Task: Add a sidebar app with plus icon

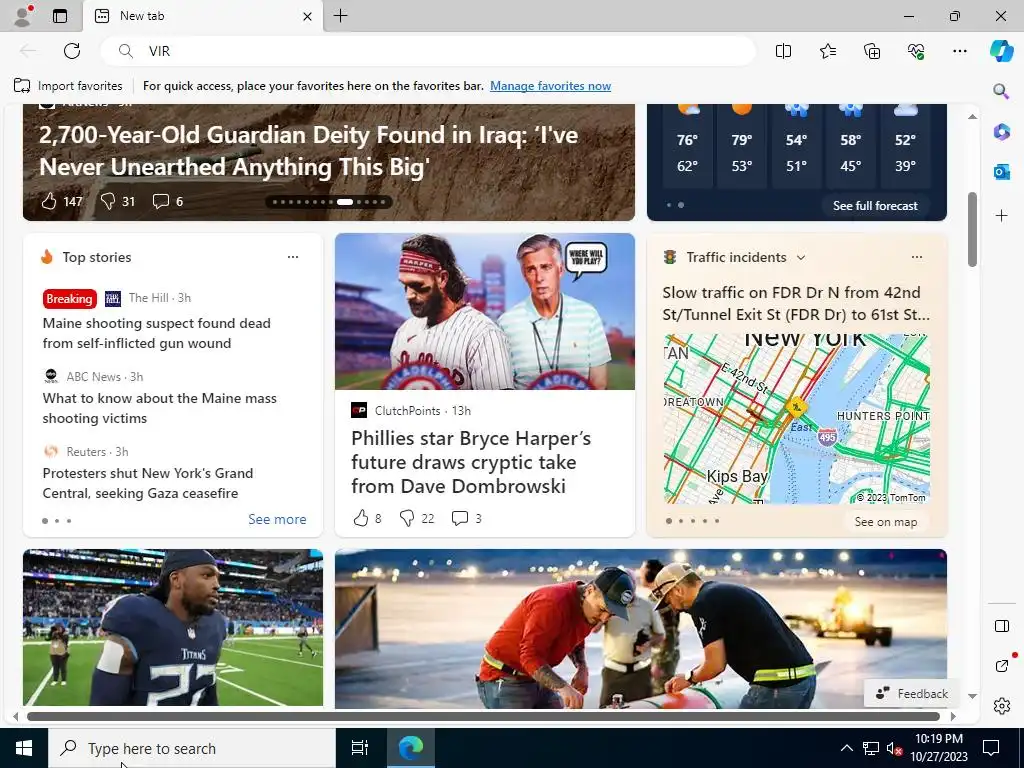Action: tap(1001, 216)
